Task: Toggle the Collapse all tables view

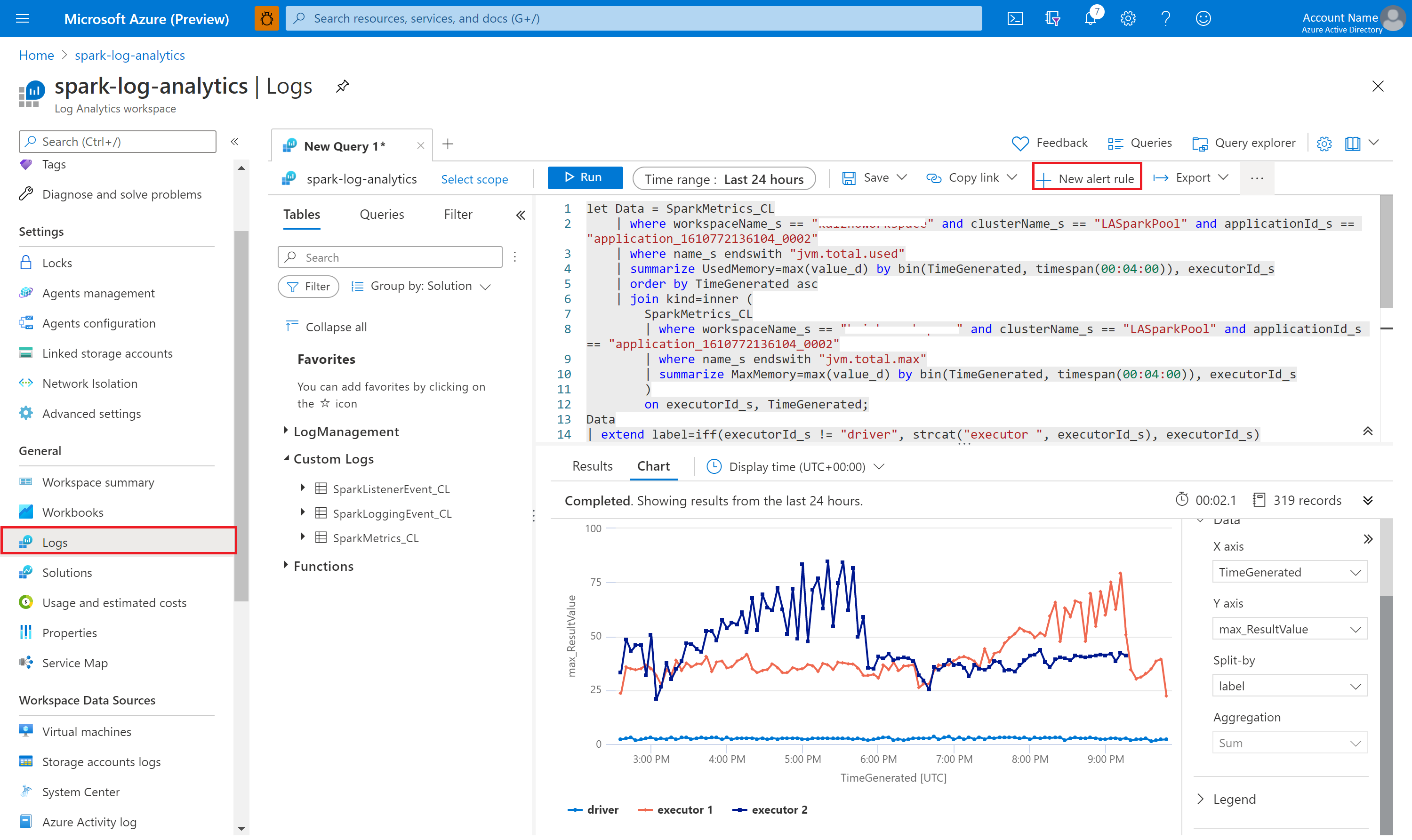Action: (x=329, y=328)
